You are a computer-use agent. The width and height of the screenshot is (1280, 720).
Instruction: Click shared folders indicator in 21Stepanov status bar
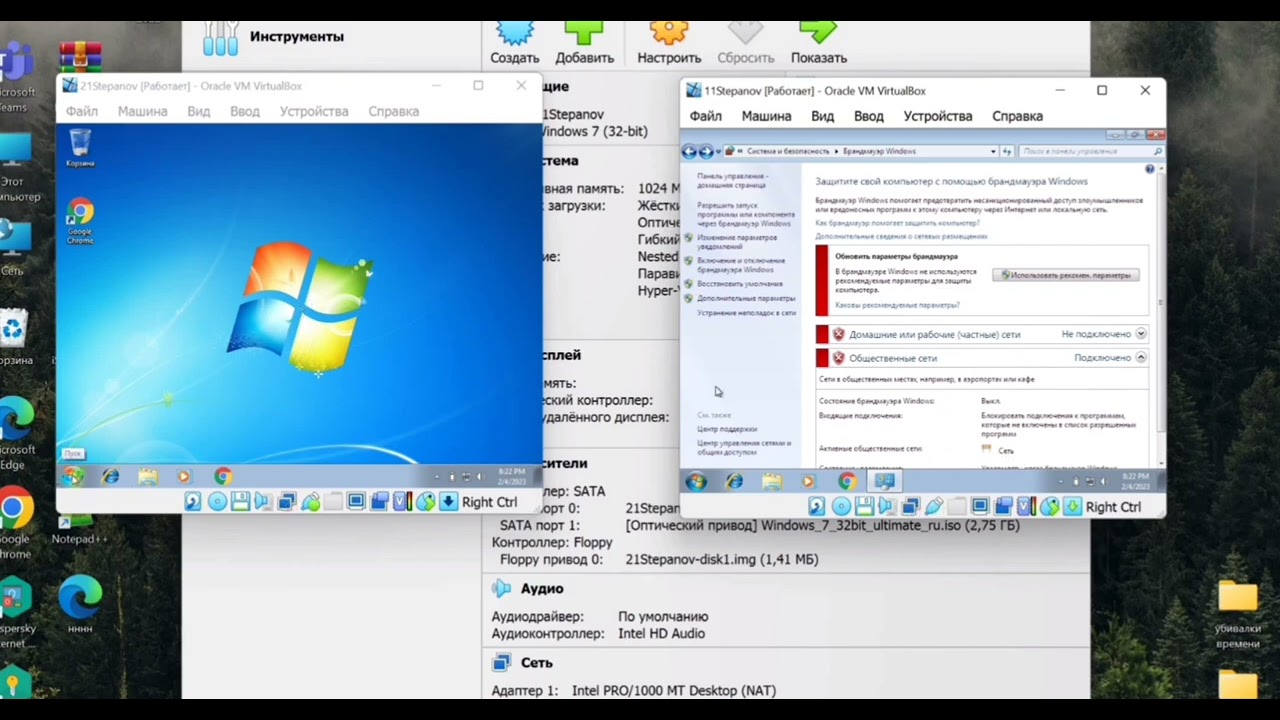333,502
